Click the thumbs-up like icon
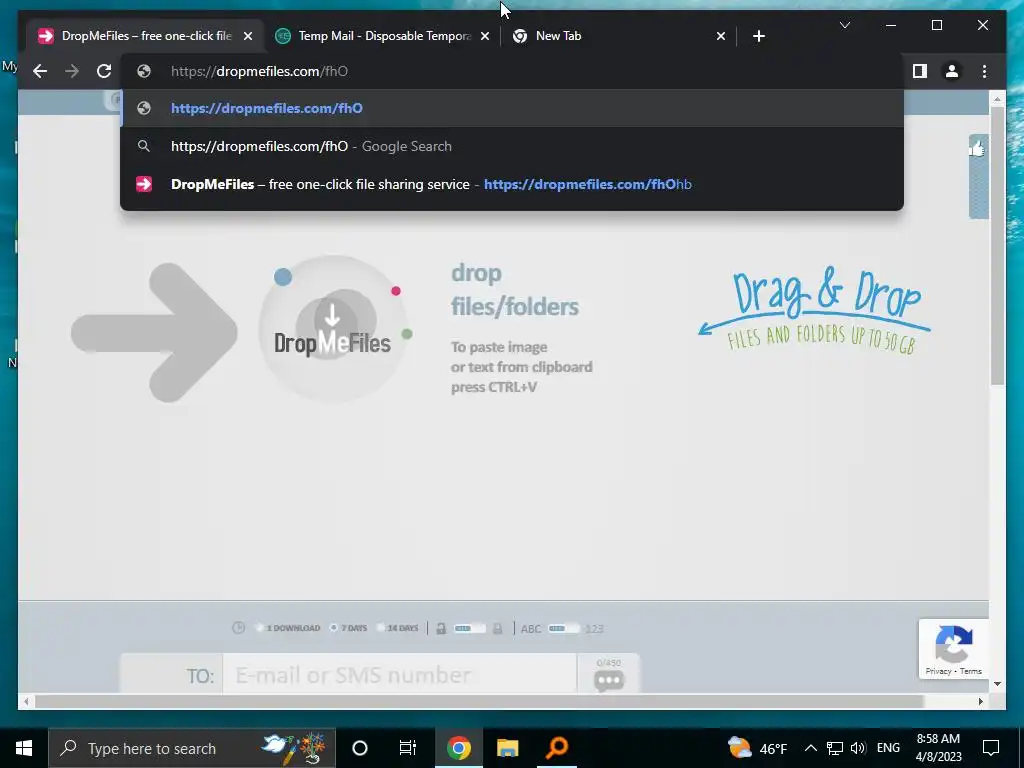 (977, 149)
